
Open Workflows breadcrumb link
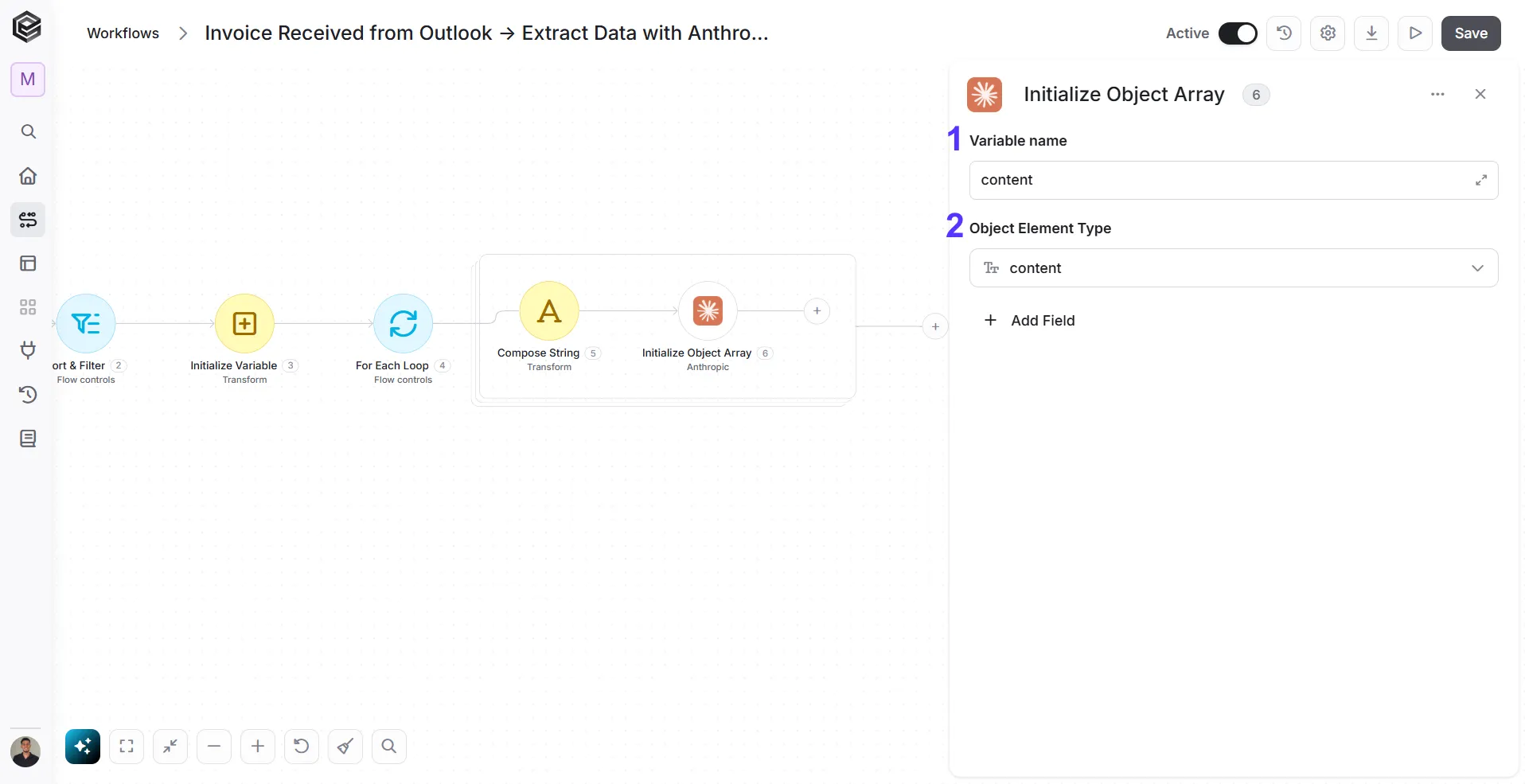pos(123,33)
